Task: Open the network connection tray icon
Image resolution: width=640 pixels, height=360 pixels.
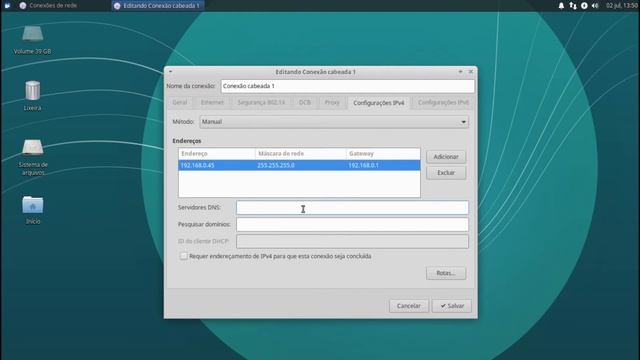Action: pyautogui.click(x=573, y=6)
